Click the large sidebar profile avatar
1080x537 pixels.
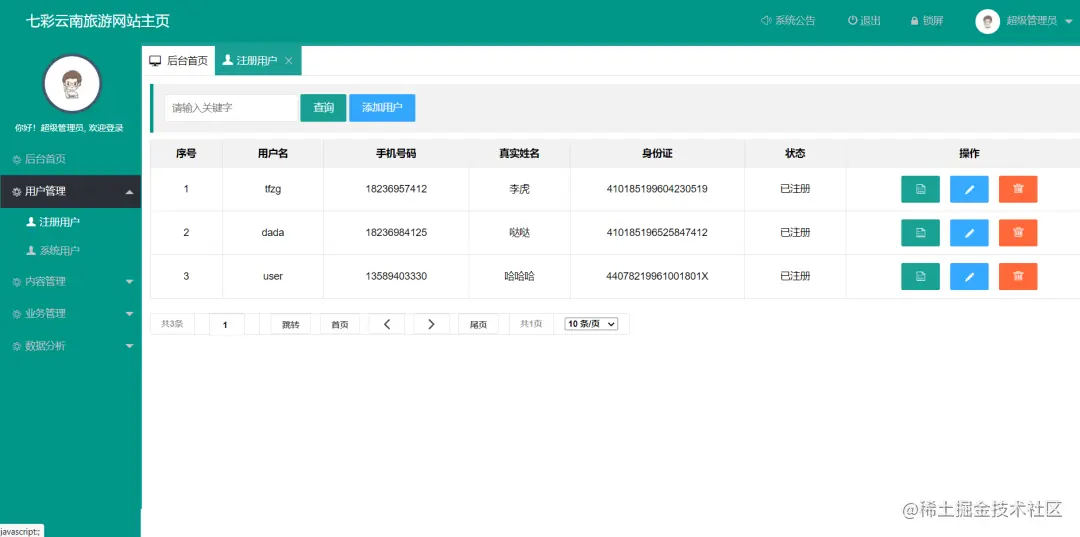[x=72, y=84]
